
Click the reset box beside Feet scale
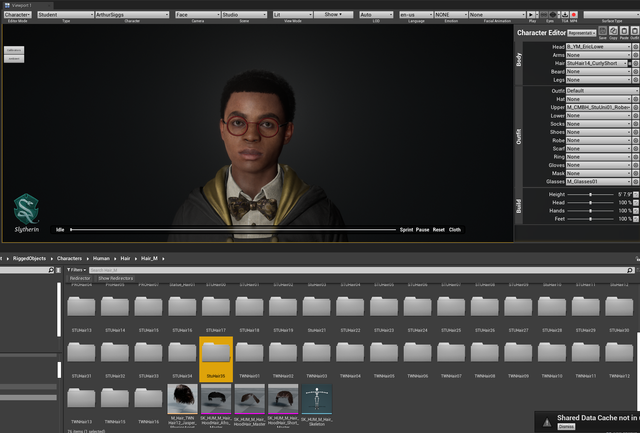point(636,219)
